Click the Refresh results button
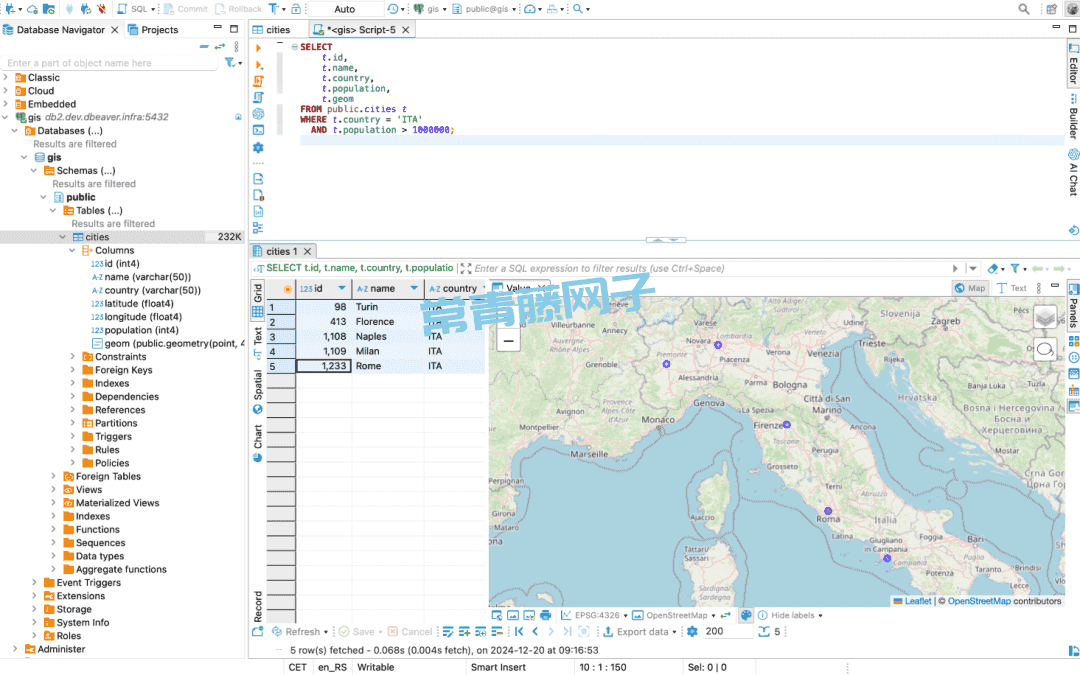The width and height of the screenshot is (1080, 675). [x=300, y=632]
